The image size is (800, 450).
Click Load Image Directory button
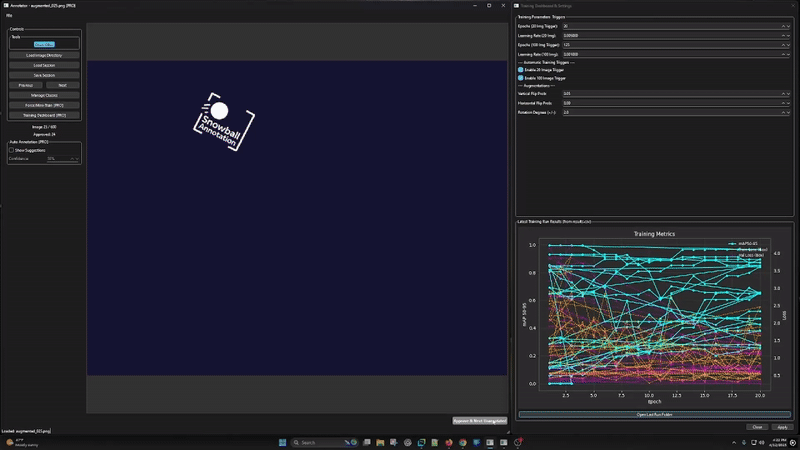click(x=44, y=55)
